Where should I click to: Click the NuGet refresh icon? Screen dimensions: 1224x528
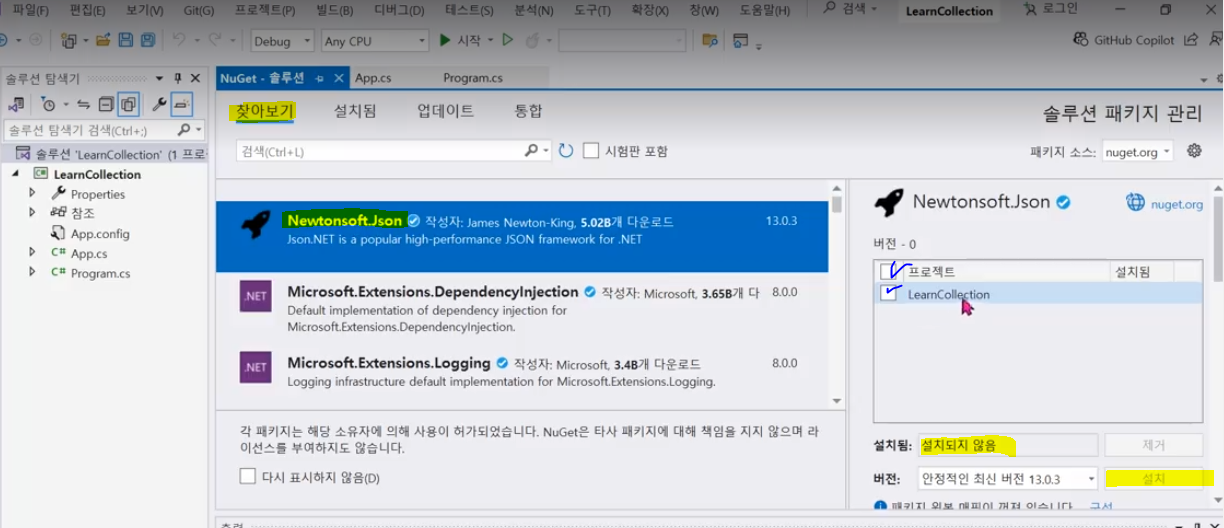(566, 151)
